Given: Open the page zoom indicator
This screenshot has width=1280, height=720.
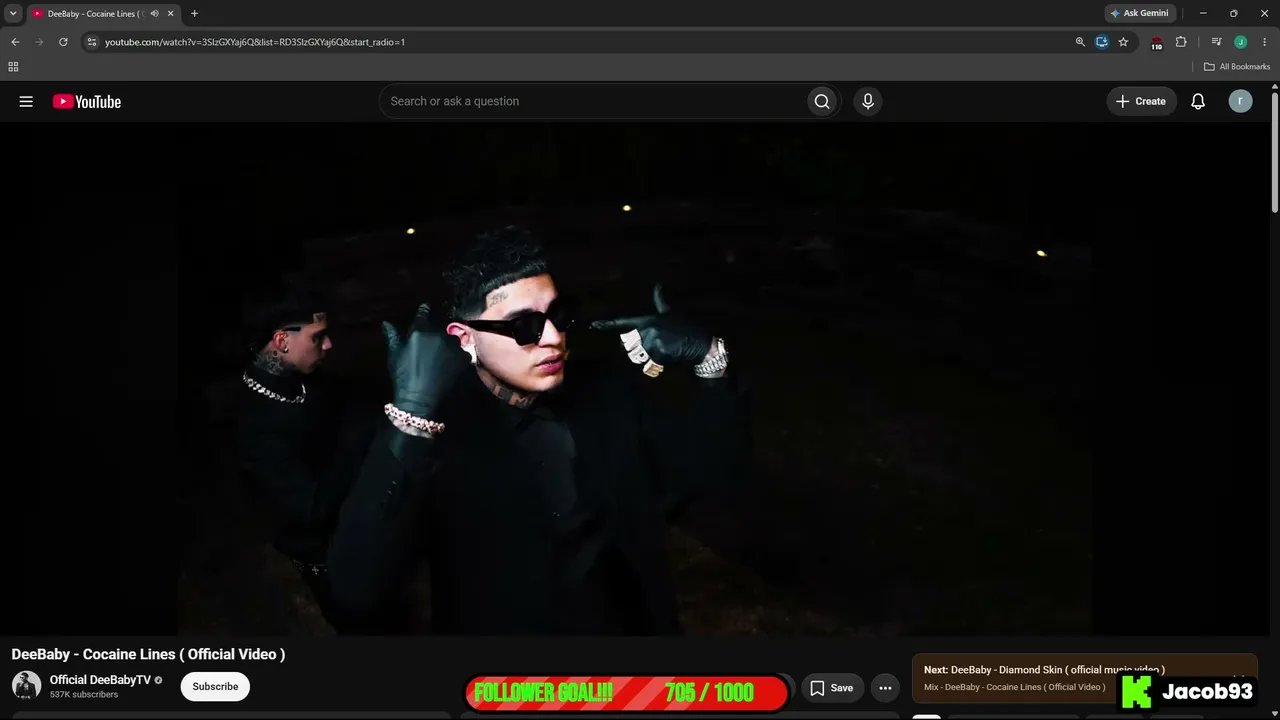Looking at the screenshot, I should coord(1080,42).
